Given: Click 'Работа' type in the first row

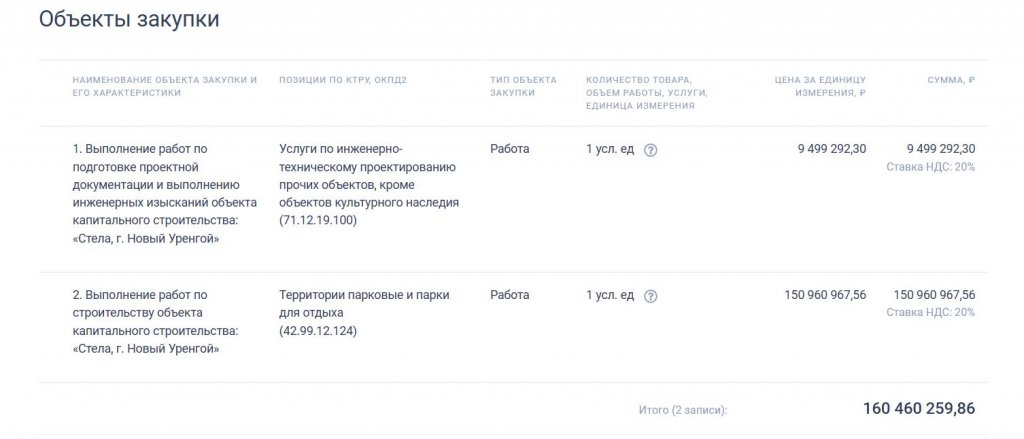Looking at the screenshot, I should click(x=510, y=149).
